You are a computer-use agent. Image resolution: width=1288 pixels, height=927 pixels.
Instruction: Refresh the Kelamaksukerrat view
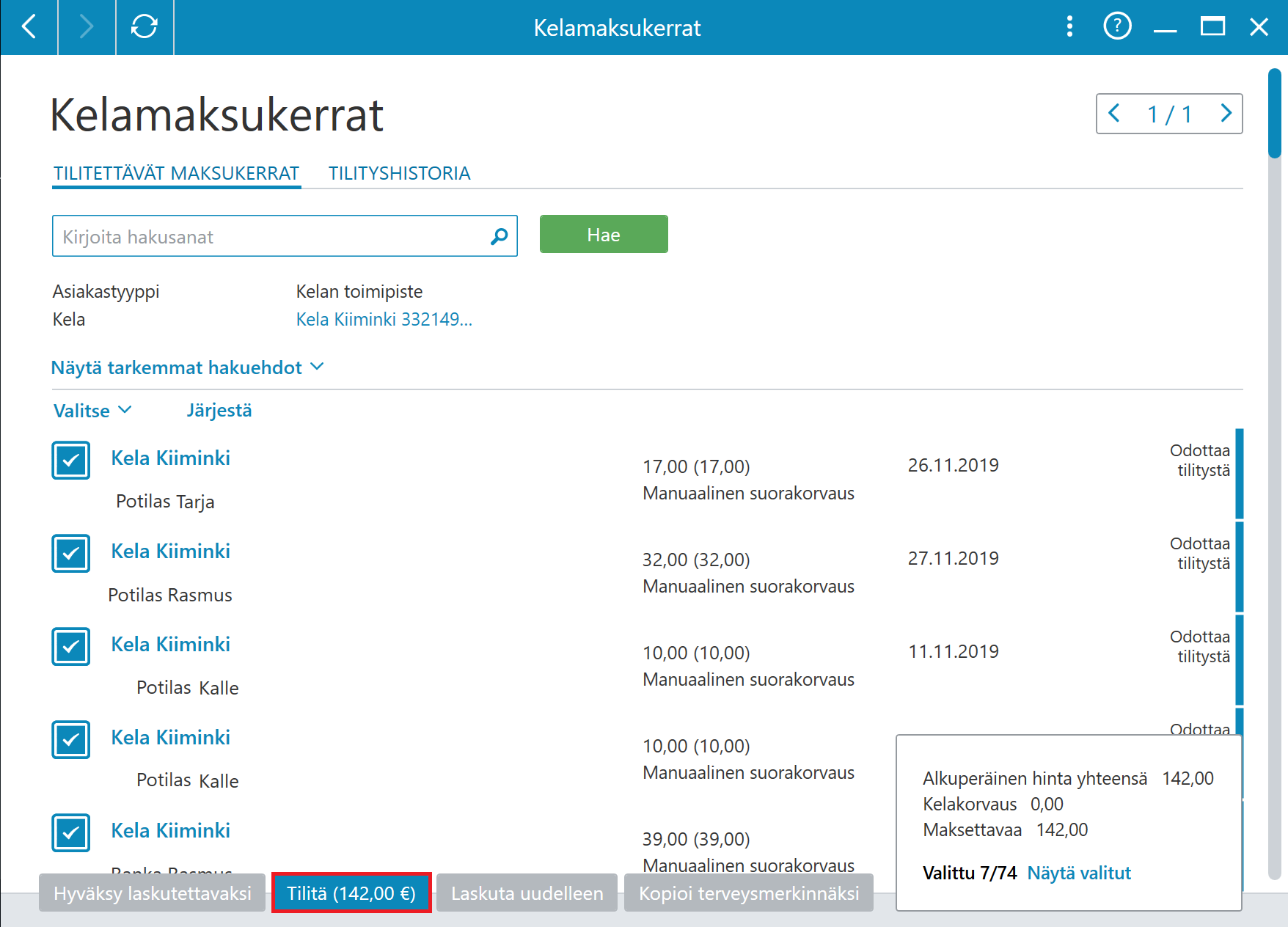(144, 27)
